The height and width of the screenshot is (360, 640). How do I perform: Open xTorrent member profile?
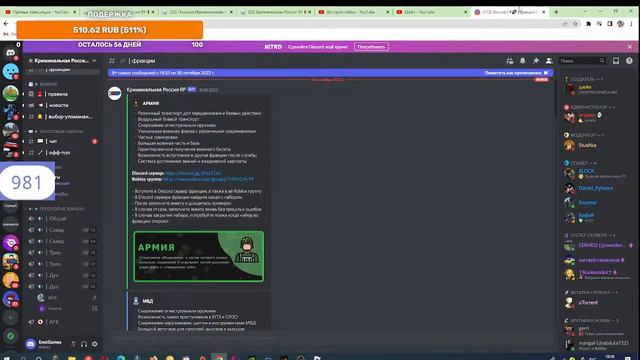(x=597, y=303)
